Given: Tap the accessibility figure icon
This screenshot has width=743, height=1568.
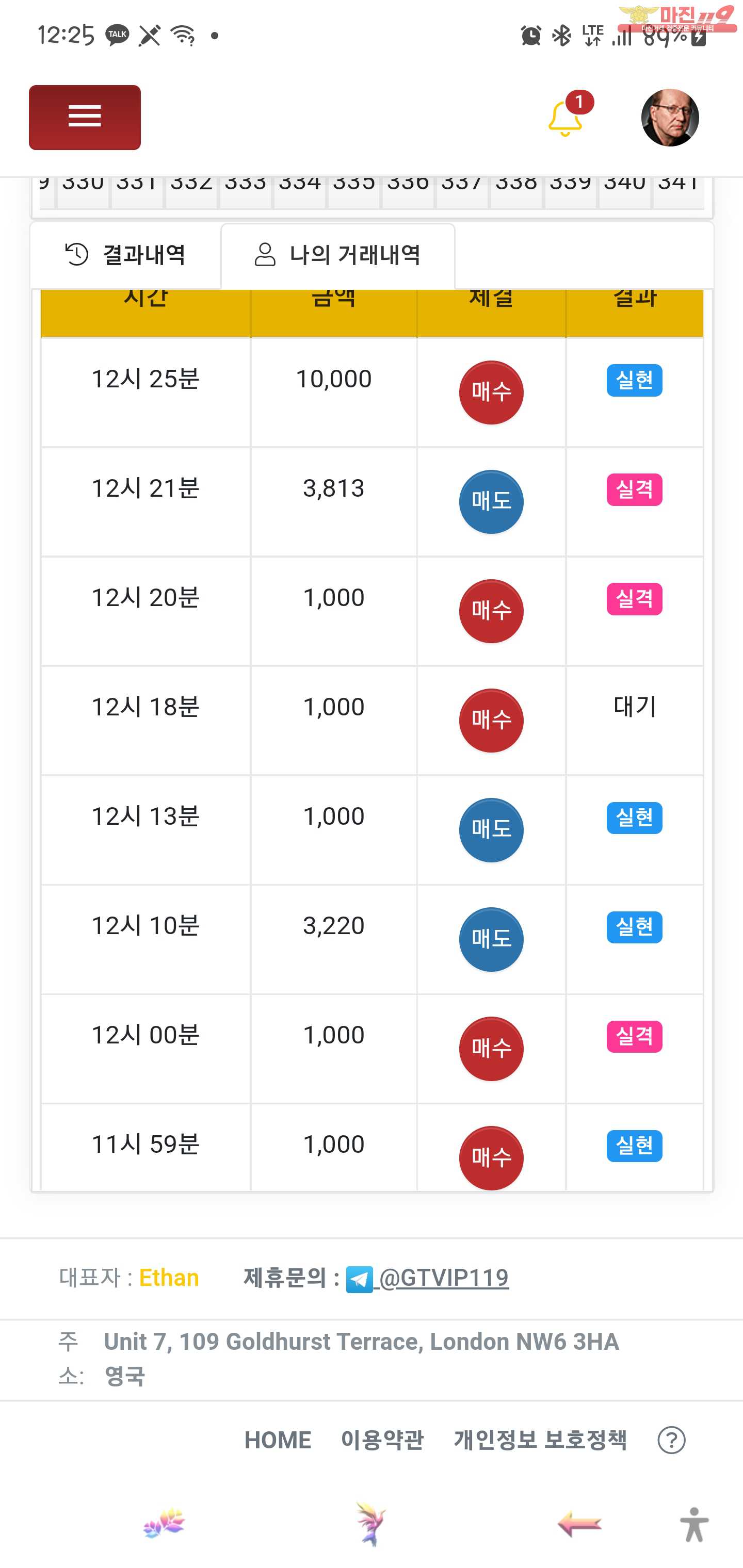Looking at the screenshot, I should [693, 1525].
